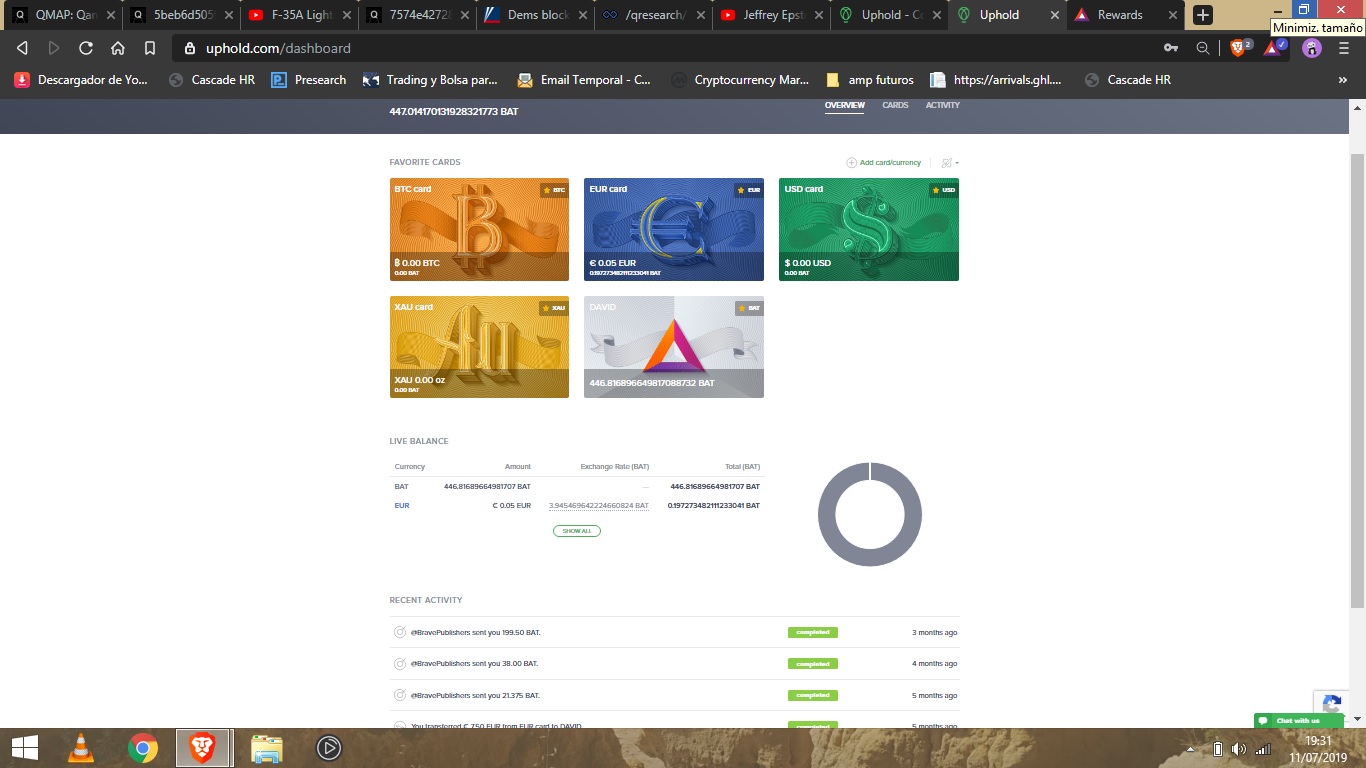This screenshot has width=1366, height=768.
Task: Open the BTC card
Action: (x=479, y=230)
